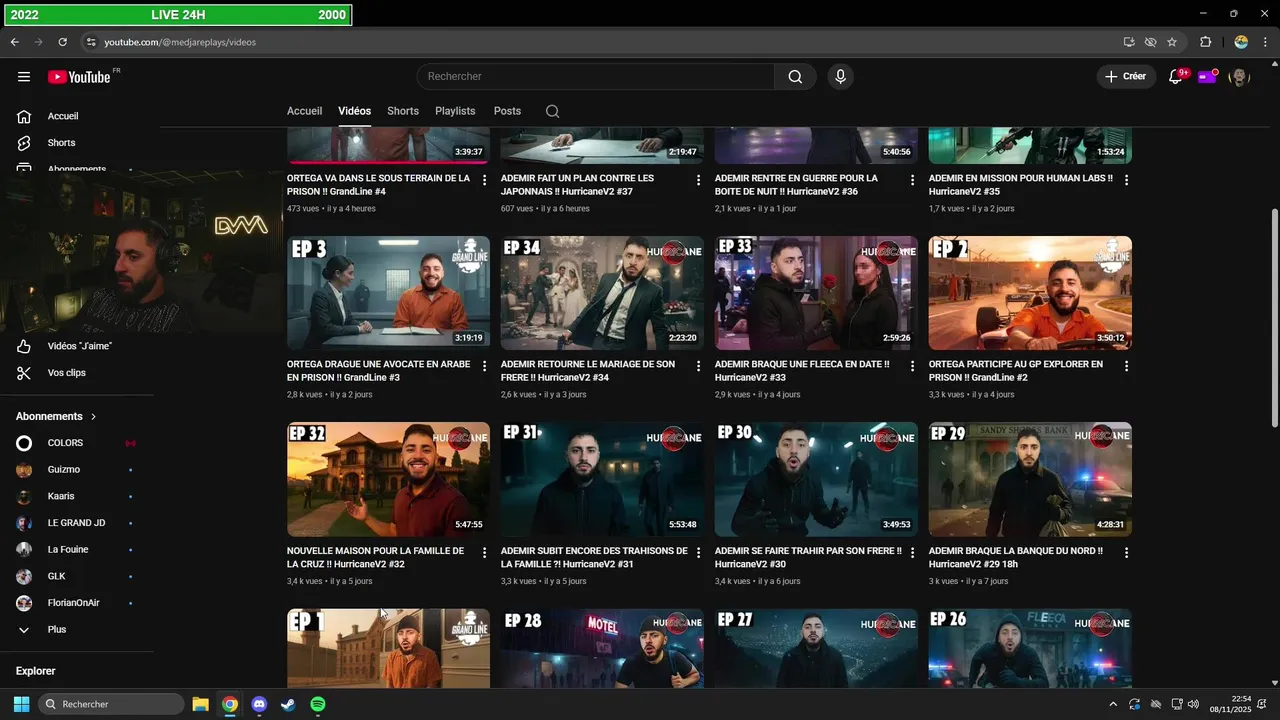Open the Windows Start menu
The height and width of the screenshot is (720, 1280).
[21, 704]
